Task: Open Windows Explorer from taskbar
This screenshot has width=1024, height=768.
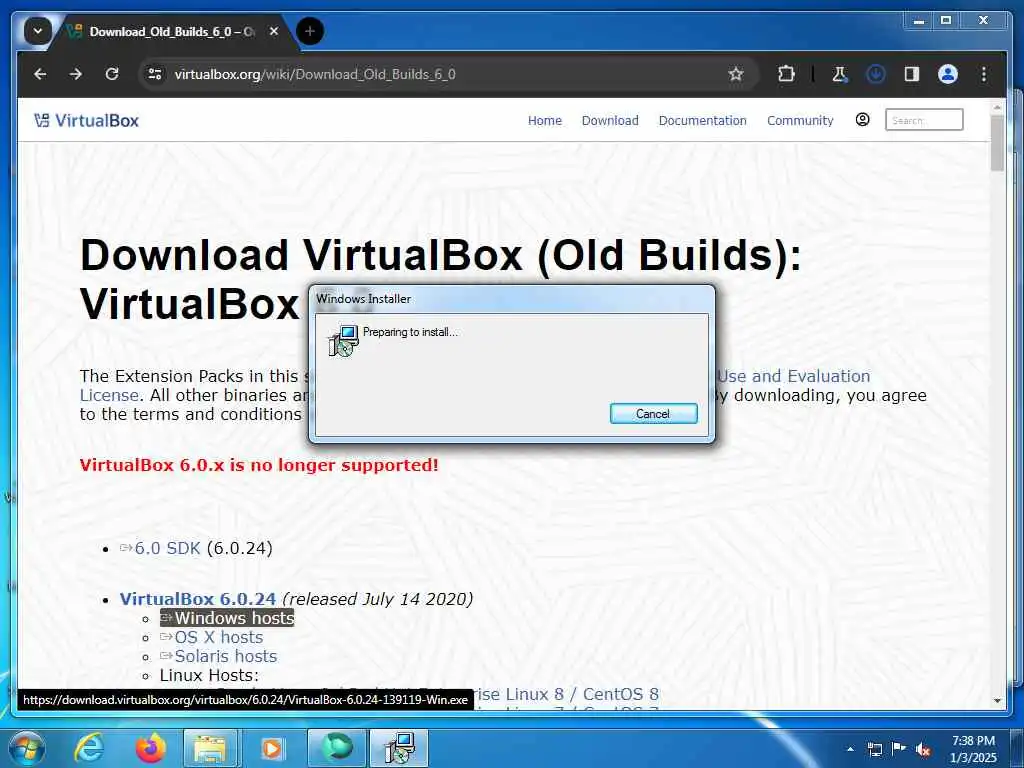Action: pyautogui.click(x=210, y=748)
